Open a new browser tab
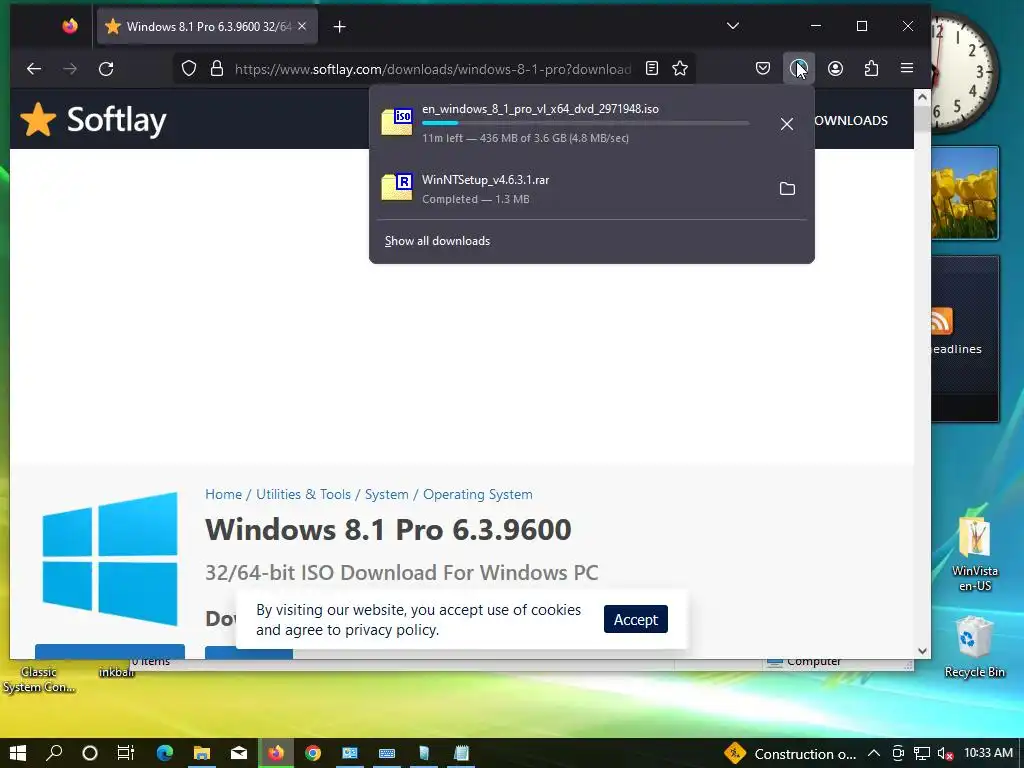The image size is (1024, 768). coord(340,27)
